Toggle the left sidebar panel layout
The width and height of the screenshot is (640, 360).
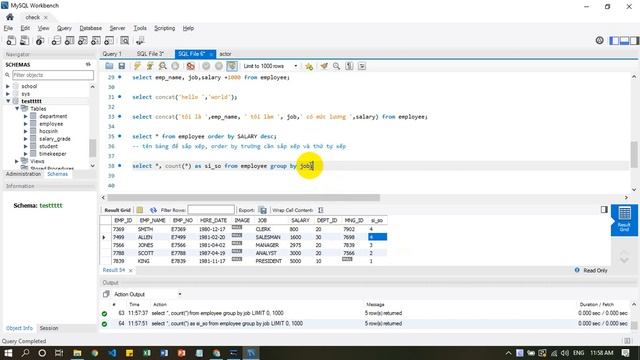(614, 40)
